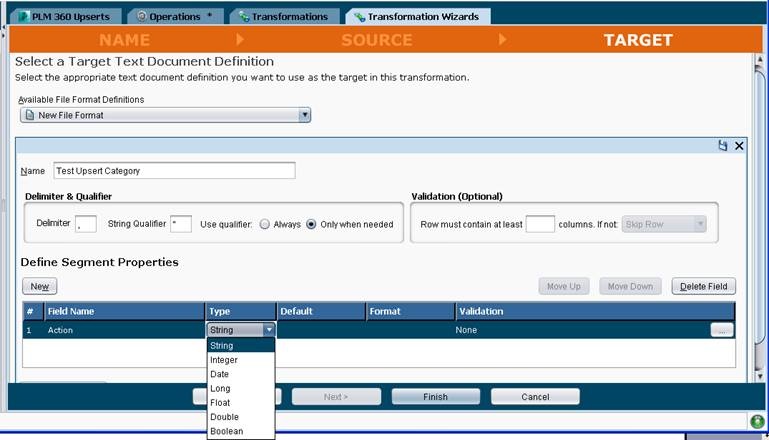
Task: Click the New field button
Action: click(39, 287)
